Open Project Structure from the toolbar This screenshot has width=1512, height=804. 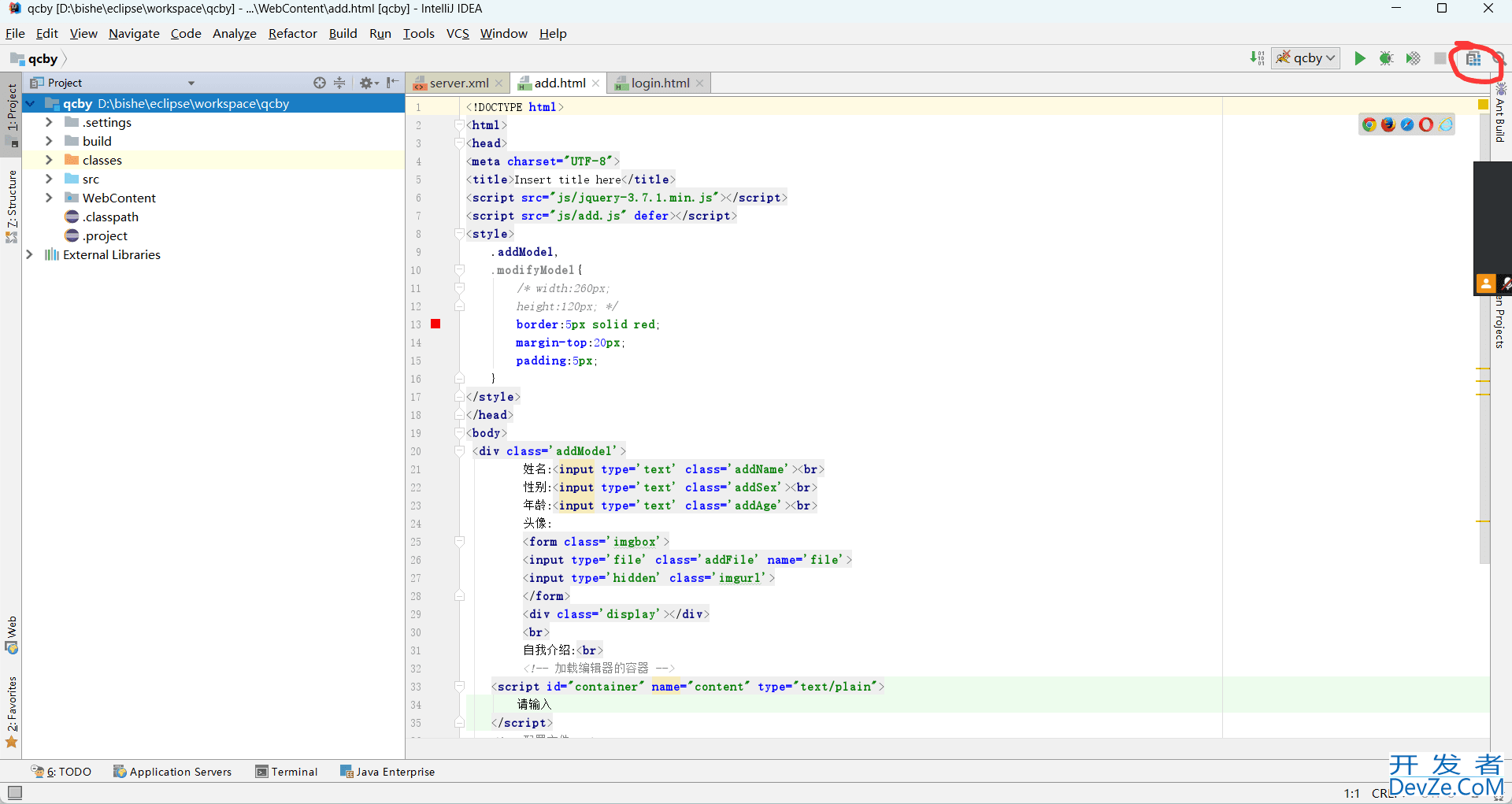(x=1473, y=58)
